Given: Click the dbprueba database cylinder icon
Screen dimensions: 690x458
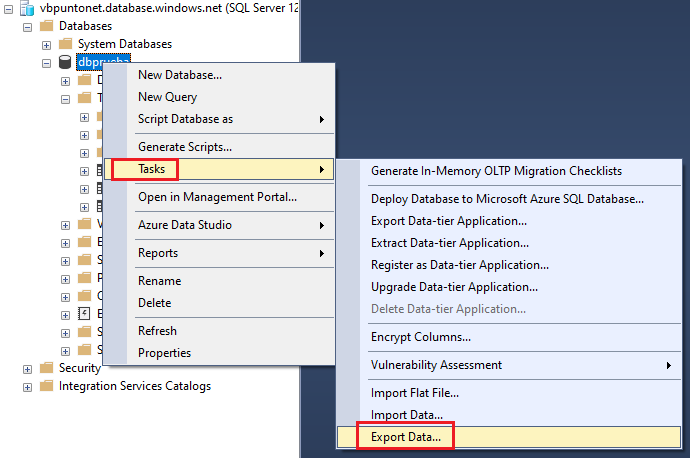Looking at the screenshot, I should point(65,62).
